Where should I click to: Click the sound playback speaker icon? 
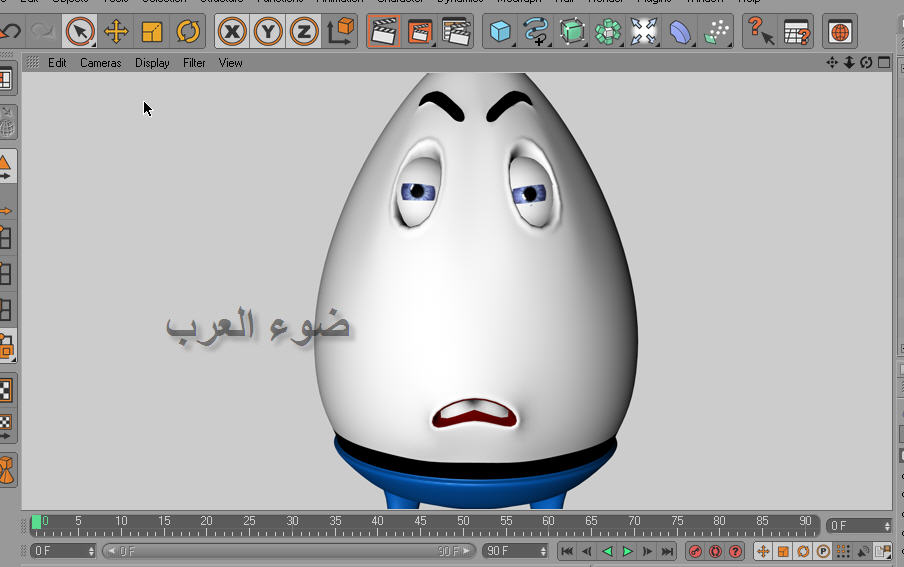(863, 551)
